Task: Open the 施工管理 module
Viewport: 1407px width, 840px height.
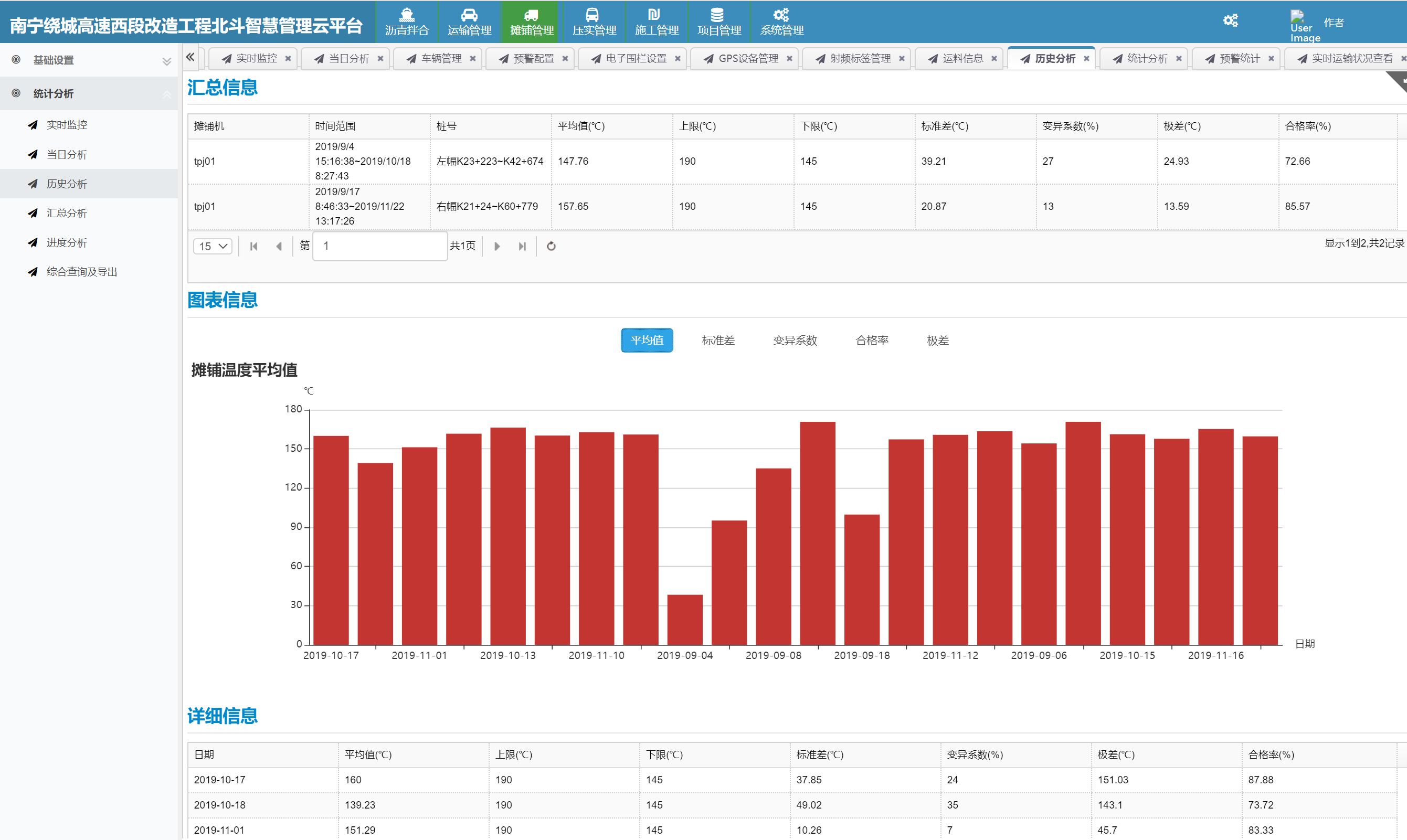Action: (x=656, y=22)
